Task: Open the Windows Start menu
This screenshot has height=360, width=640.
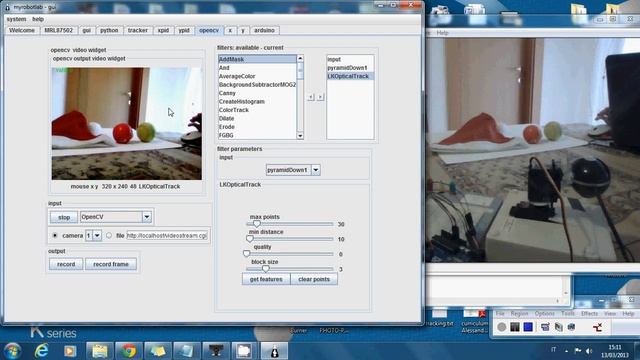Action: click(x=12, y=351)
